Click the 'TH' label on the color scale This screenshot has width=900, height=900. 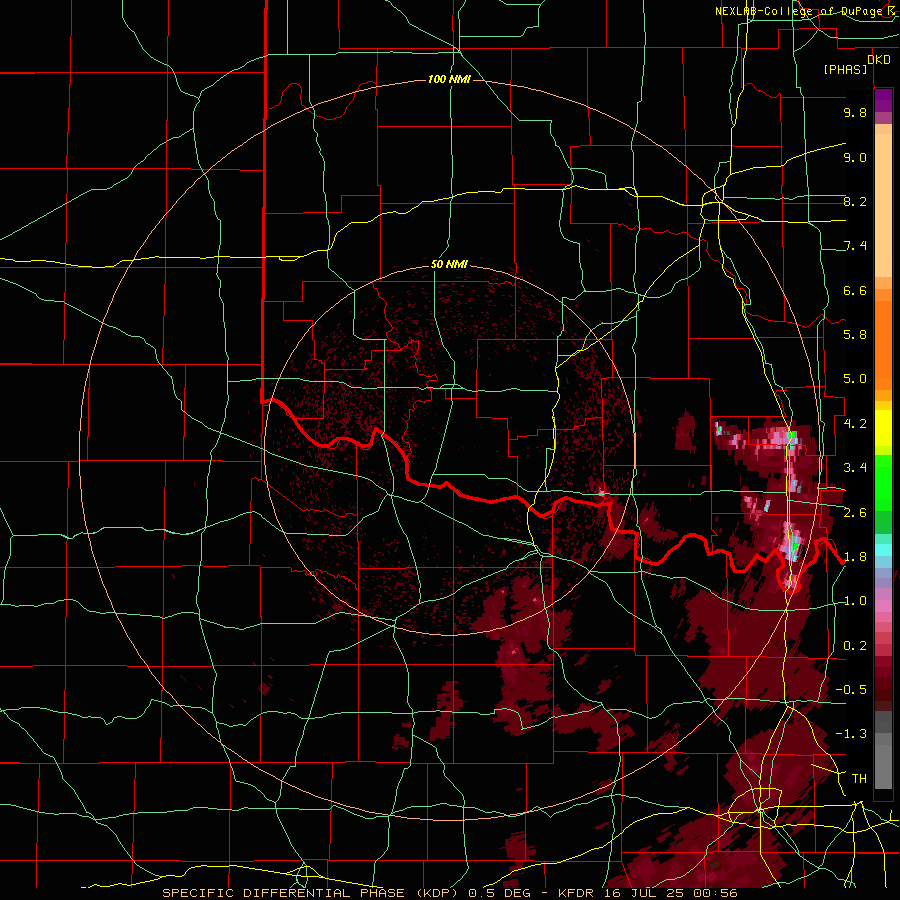859,779
